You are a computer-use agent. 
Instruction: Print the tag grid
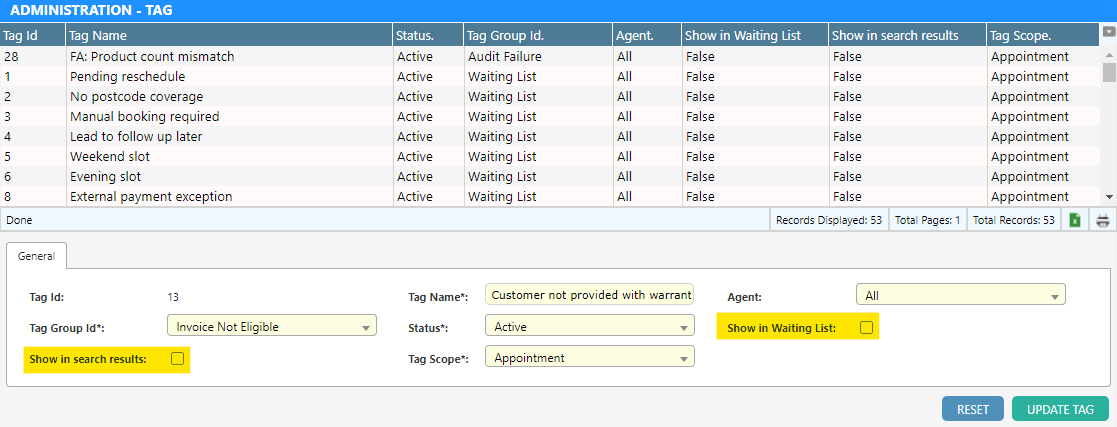[1103, 220]
